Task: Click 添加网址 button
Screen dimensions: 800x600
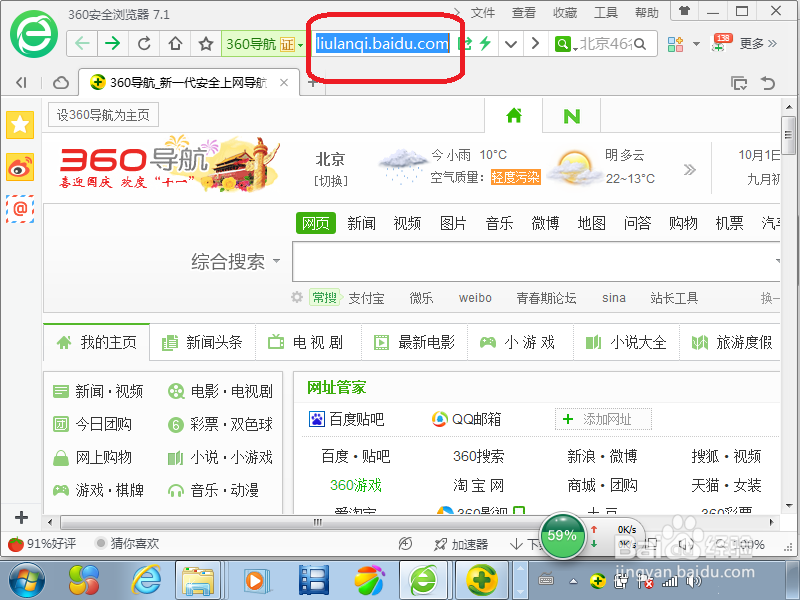Action: point(604,419)
